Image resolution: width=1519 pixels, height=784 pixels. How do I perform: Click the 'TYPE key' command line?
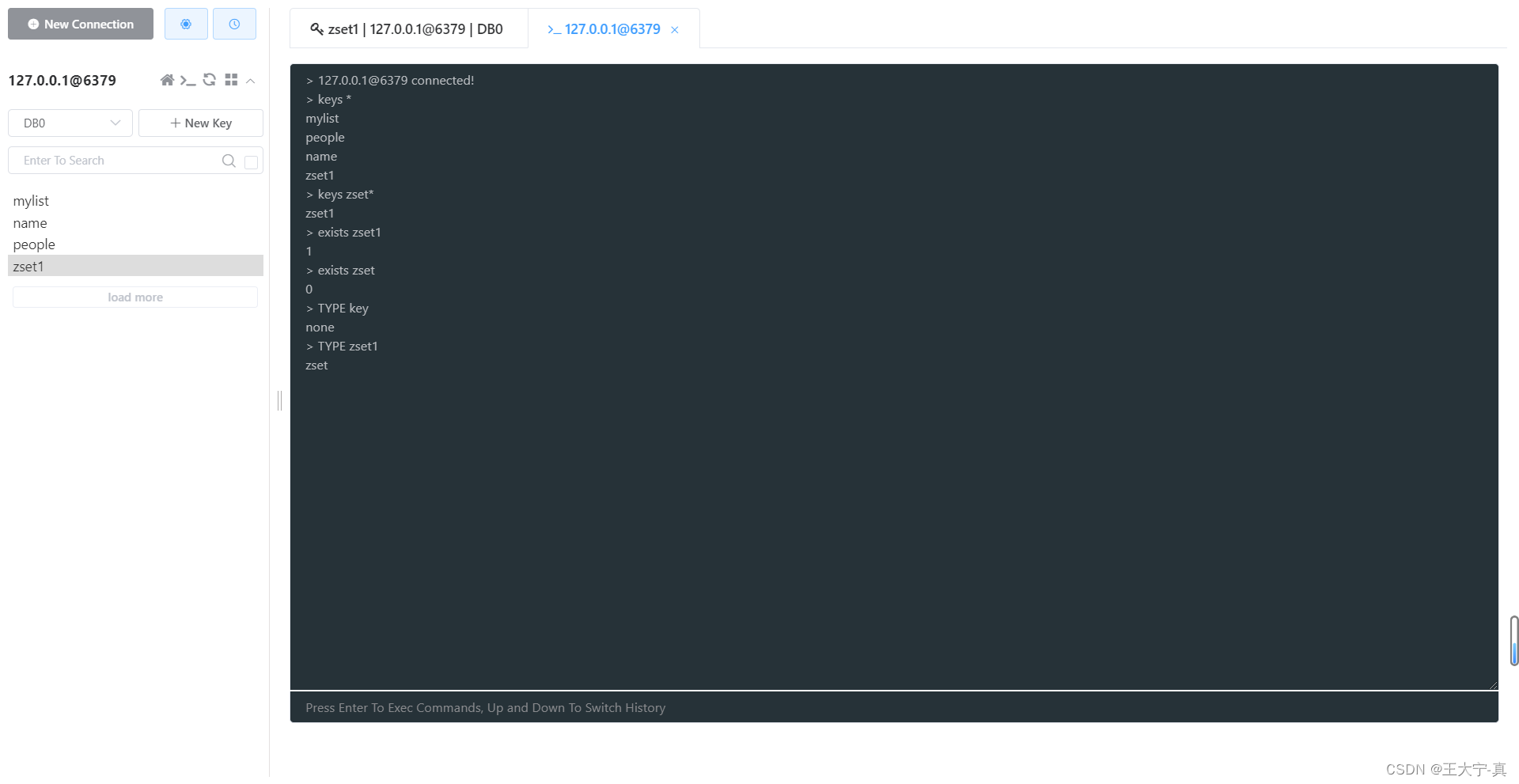coord(337,309)
